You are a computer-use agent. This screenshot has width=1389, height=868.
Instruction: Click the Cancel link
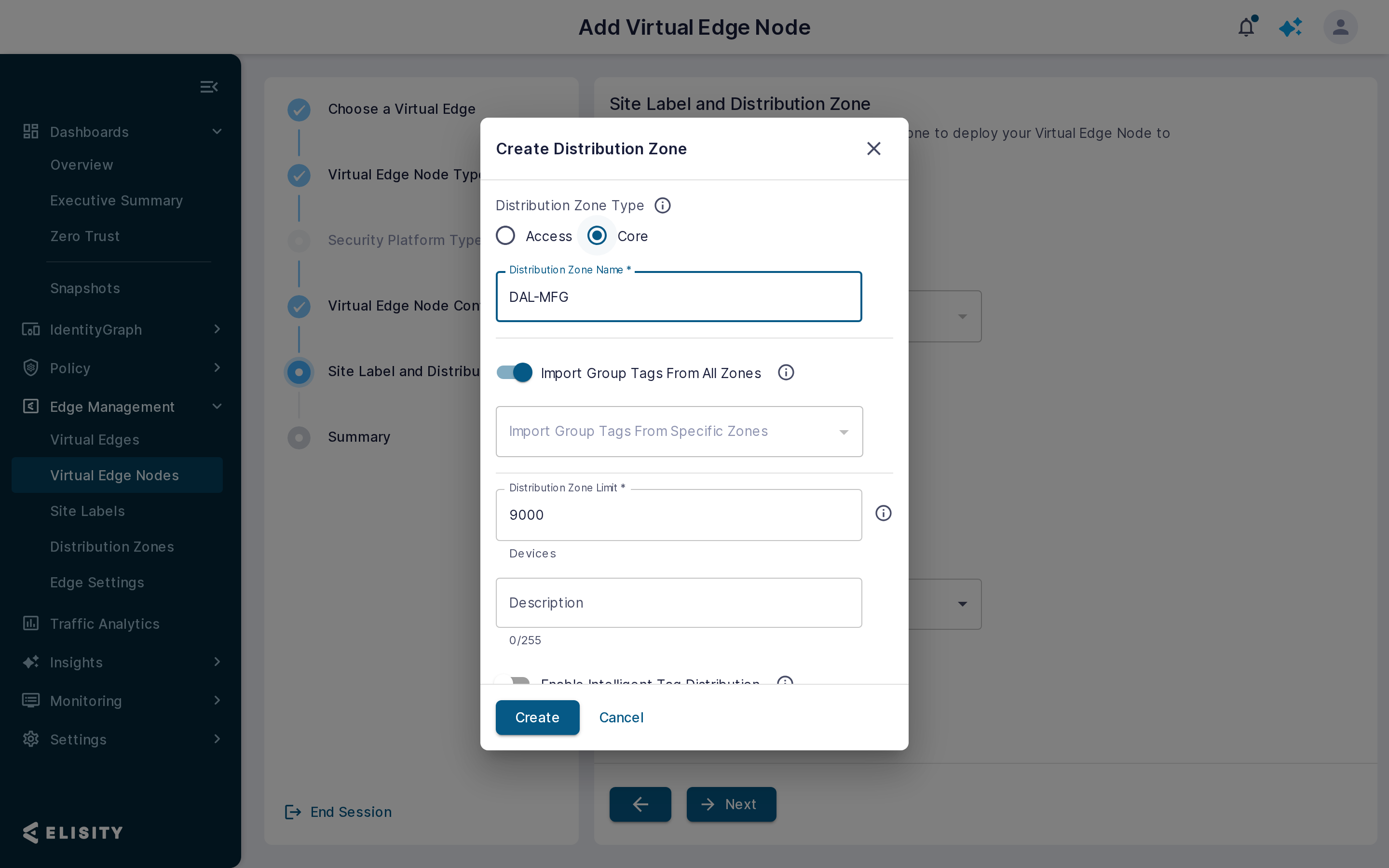(621, 717)
